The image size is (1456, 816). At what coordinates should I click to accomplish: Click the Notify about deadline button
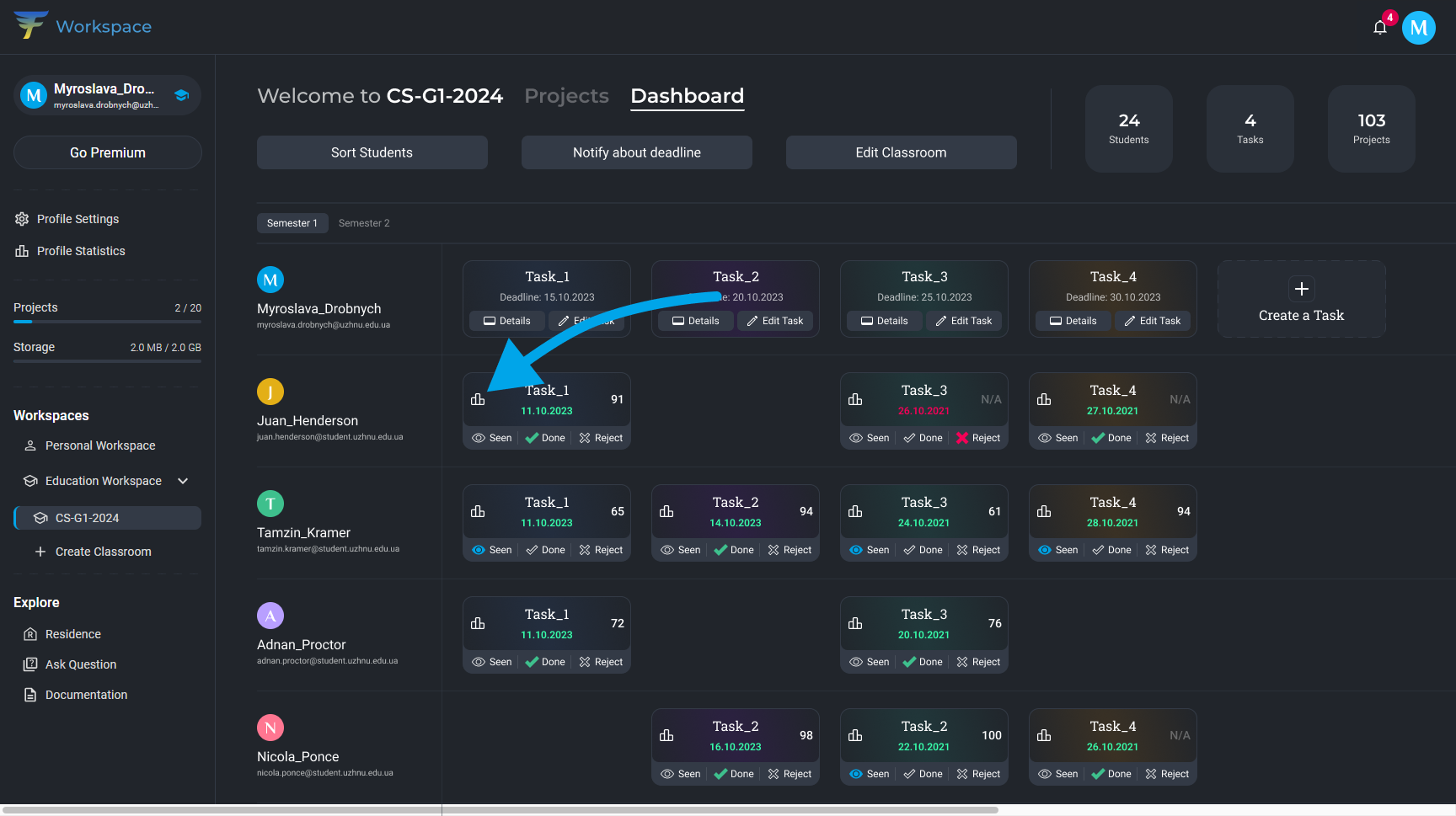pos(636,152)
